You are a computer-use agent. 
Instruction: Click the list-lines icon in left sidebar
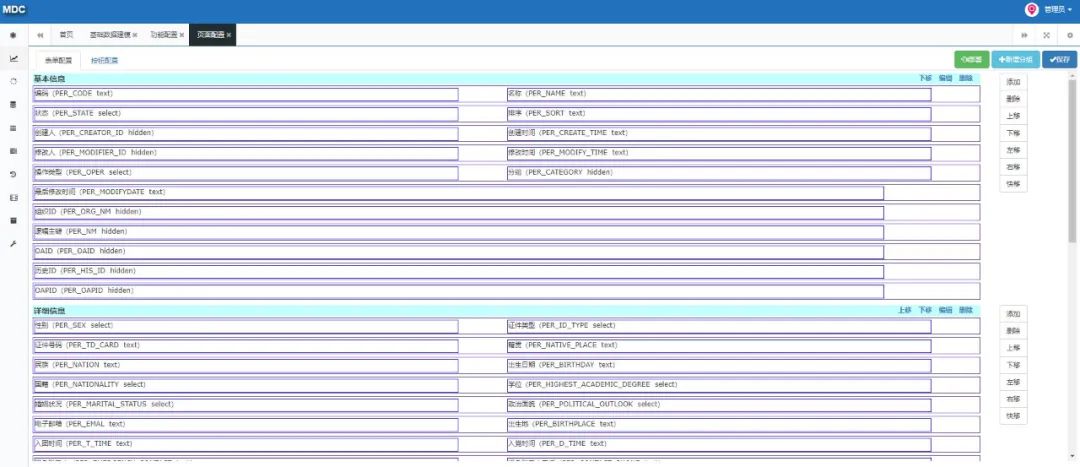pos(13,128)
